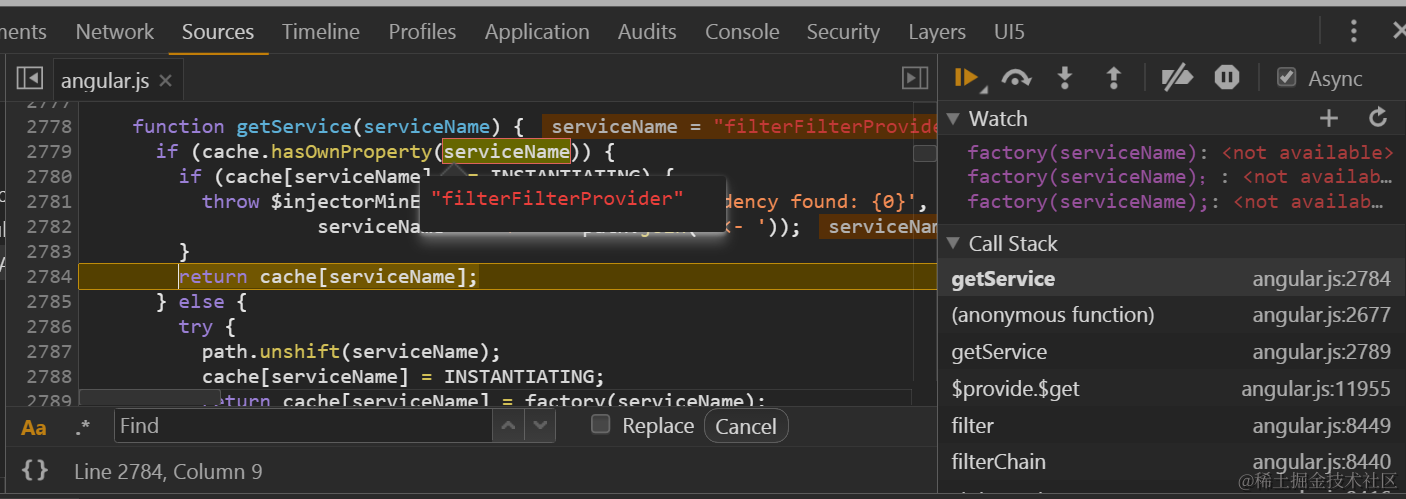This screenshot has height=499, width=1406.
Task: Open the Security tab
Action: [x=843, y=32]
